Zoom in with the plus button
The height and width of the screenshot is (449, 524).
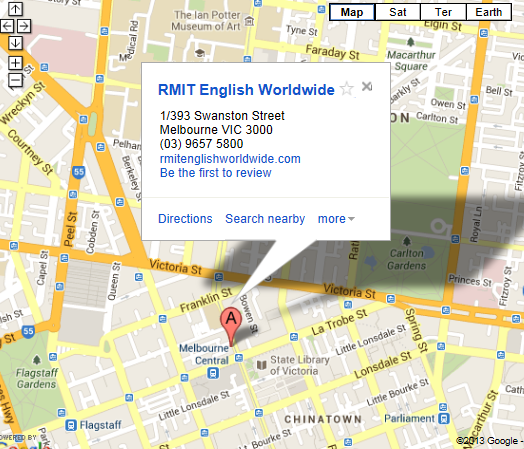(15, 63)
